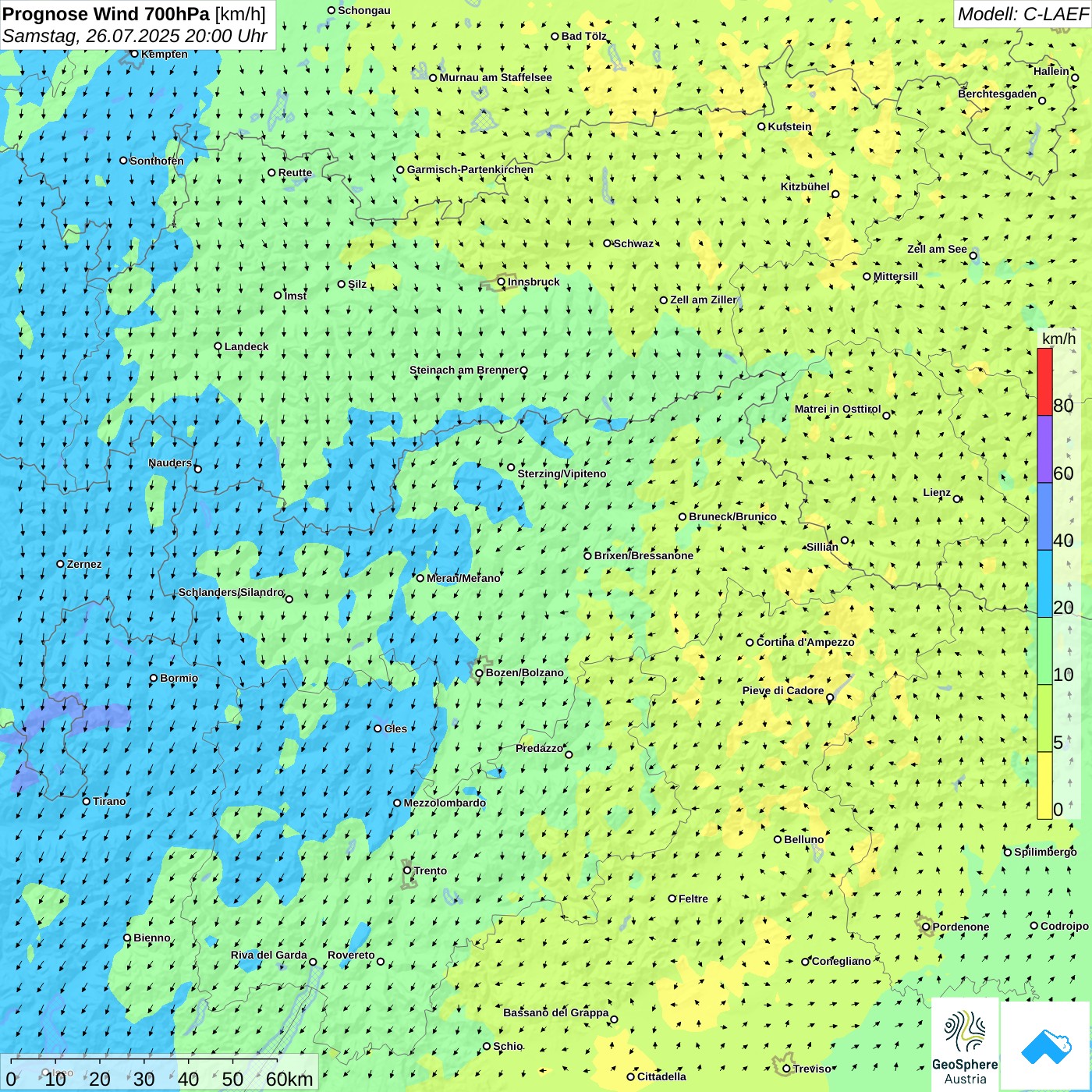Click the Meran/Merano label
Screen dimensions: 1092x1092
tap(463, 578)
